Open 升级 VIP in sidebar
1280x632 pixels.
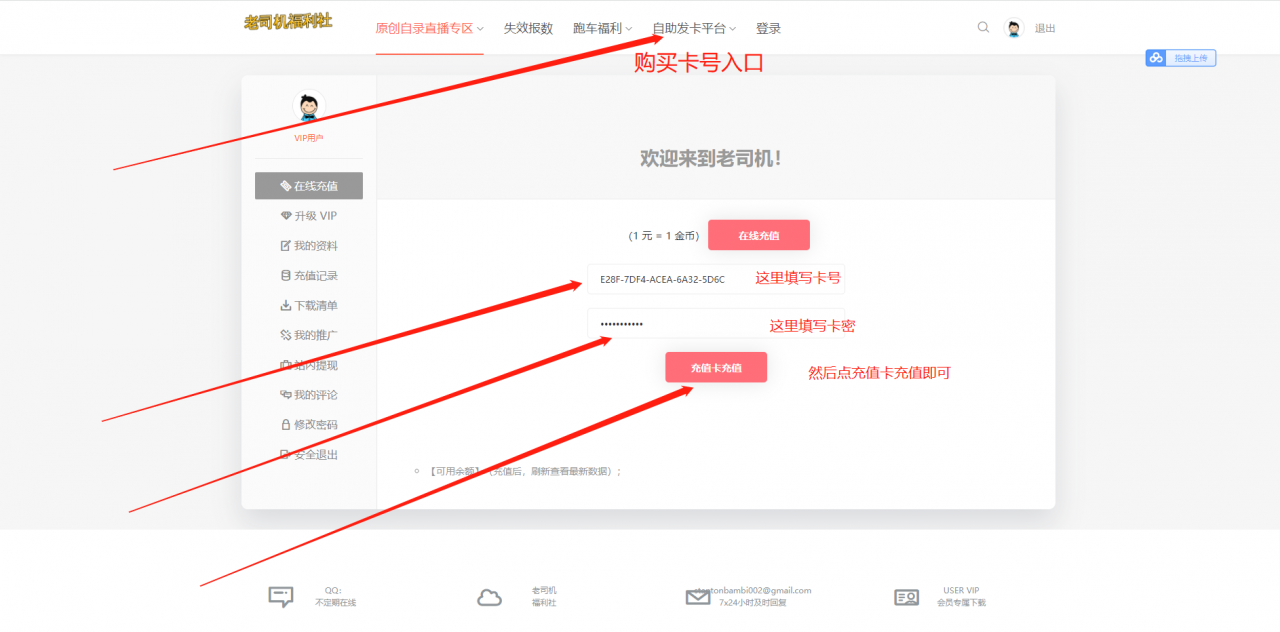coord(309,216)
